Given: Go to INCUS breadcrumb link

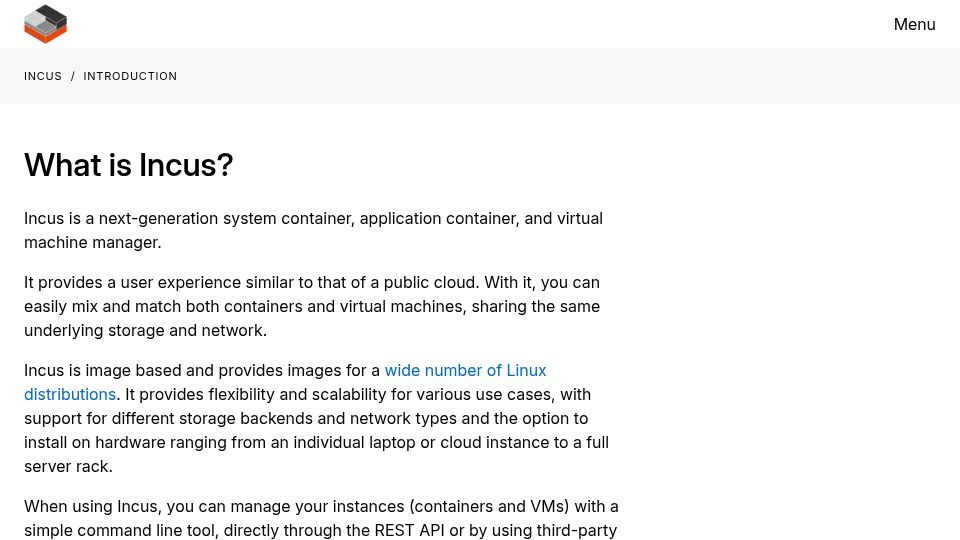Looking at the screenshot, I should [x=43, y=76].
